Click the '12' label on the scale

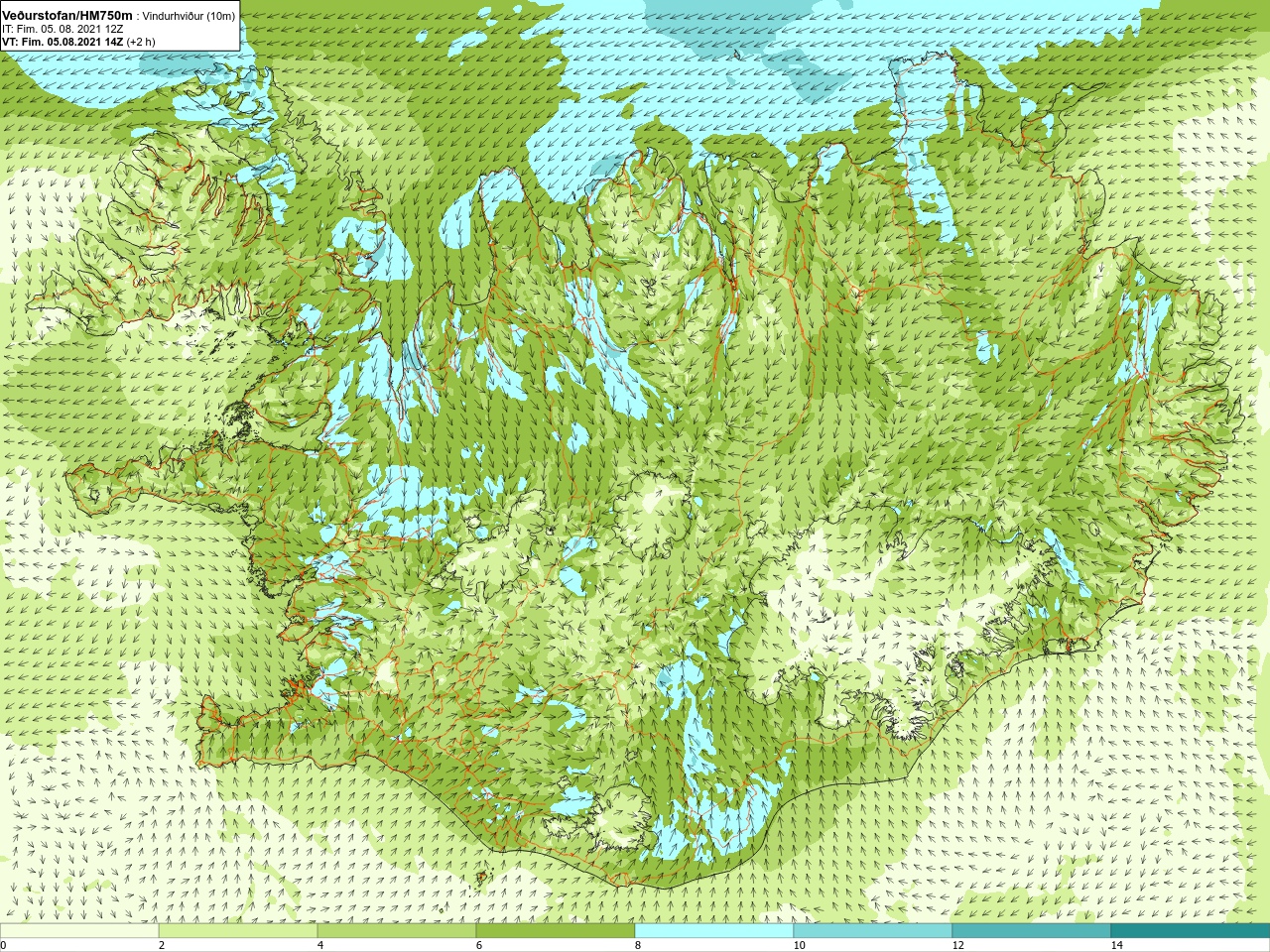[x=957, y=945]
